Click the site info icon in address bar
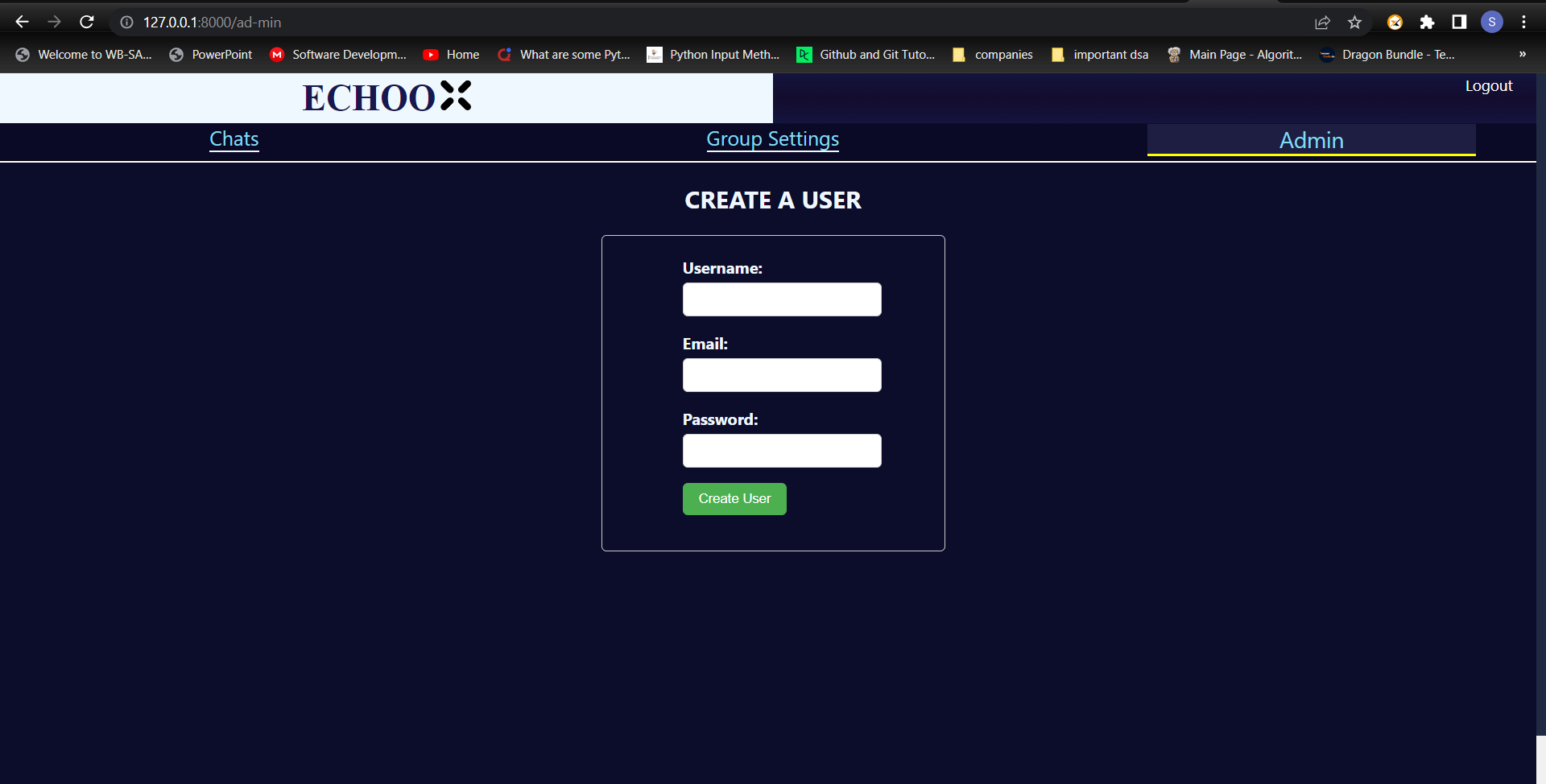 point(126,22)
